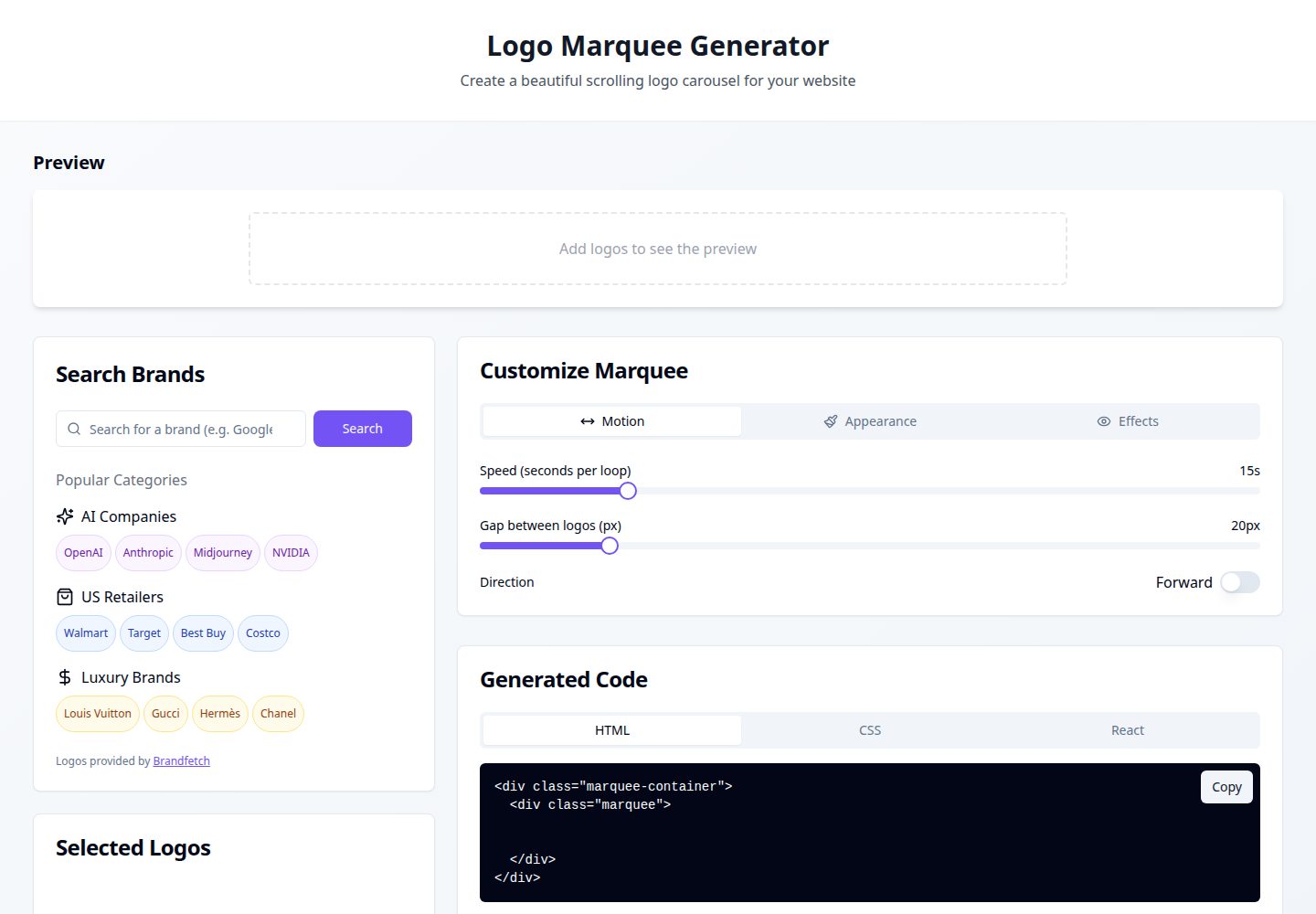1316x914 pixels.
Task: Show the HTML code tab
Action: 612,730
